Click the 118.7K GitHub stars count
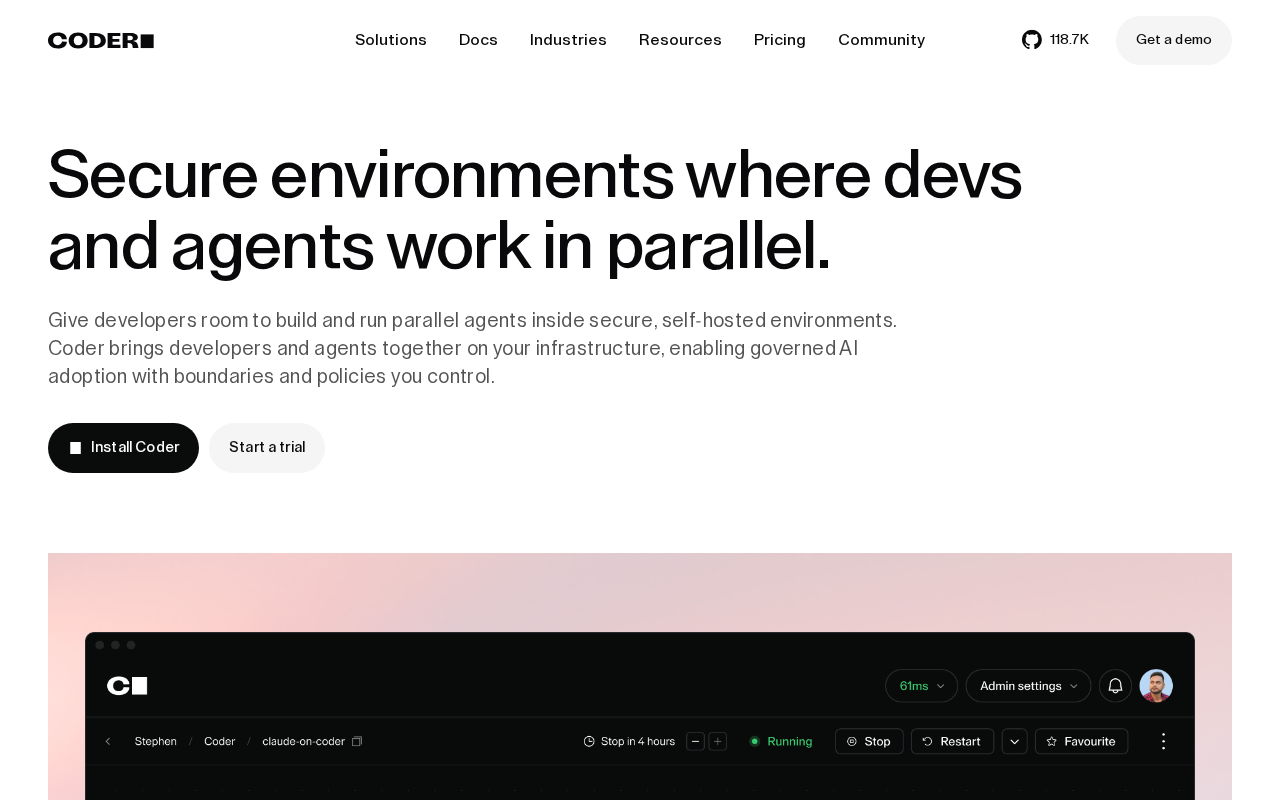This screenshot has width=1280, height=800. 1069,40
